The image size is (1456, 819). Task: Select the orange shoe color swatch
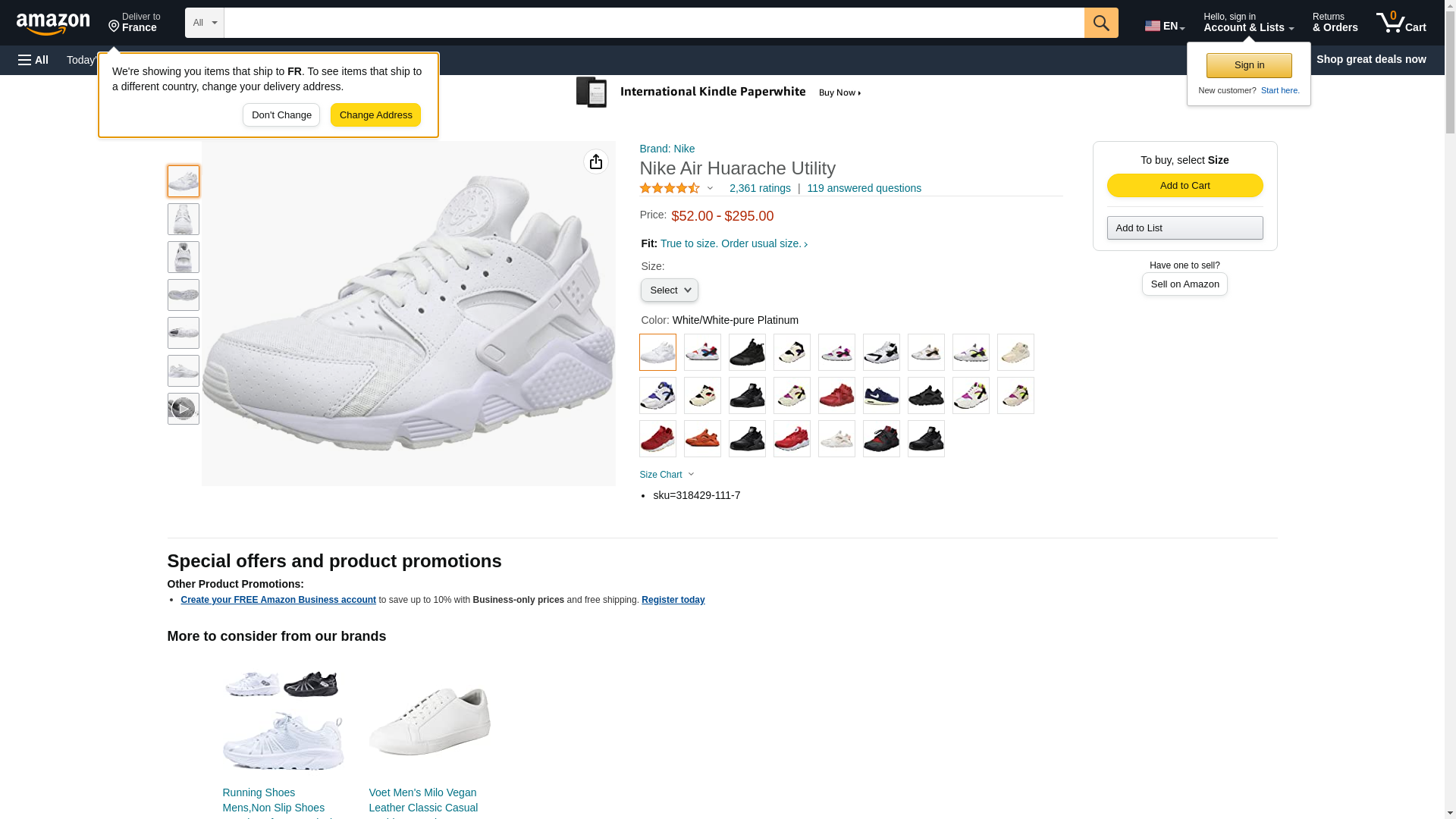[x=702, y=439]
